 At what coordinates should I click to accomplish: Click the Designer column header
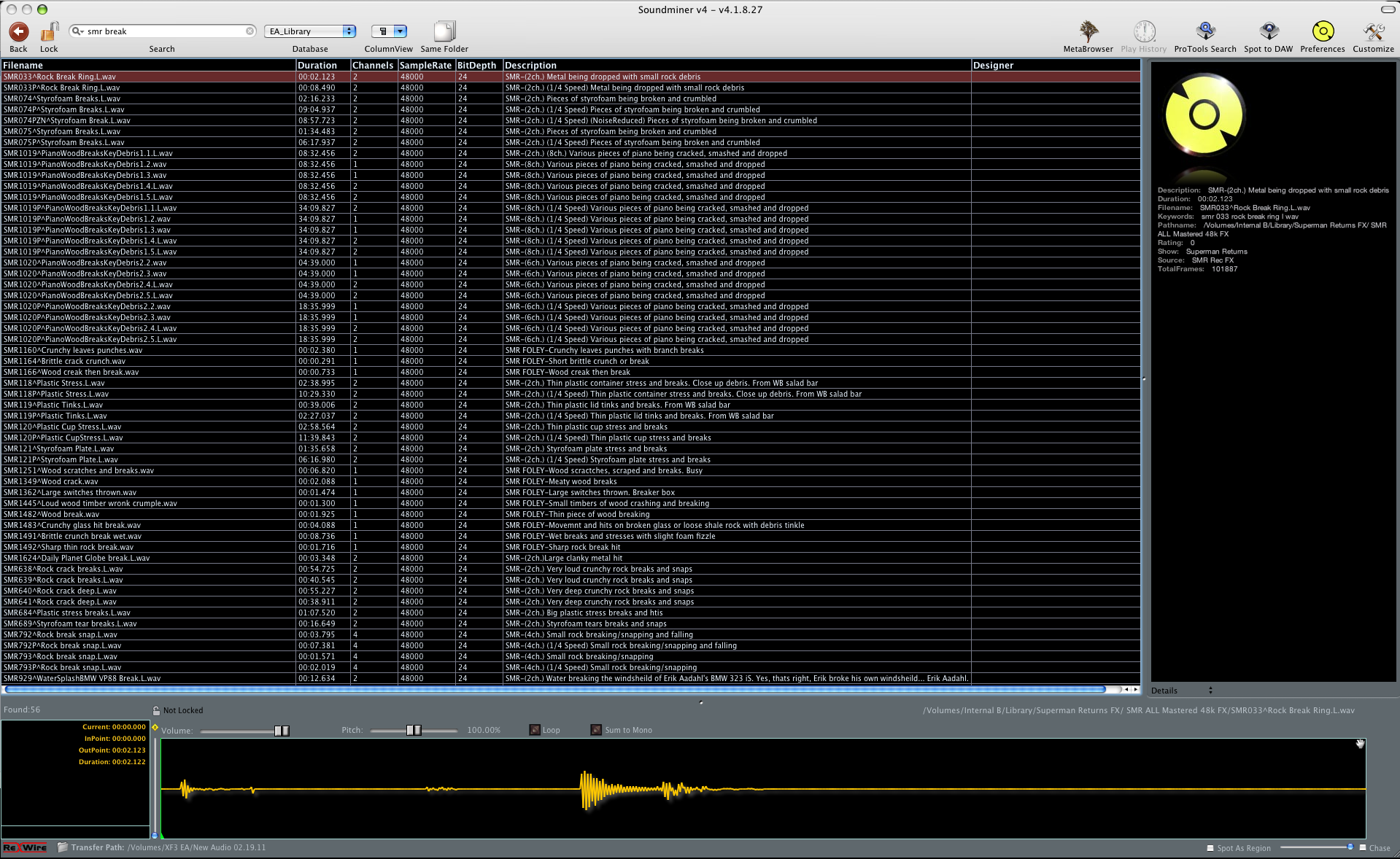click(x=1056, y=66)
